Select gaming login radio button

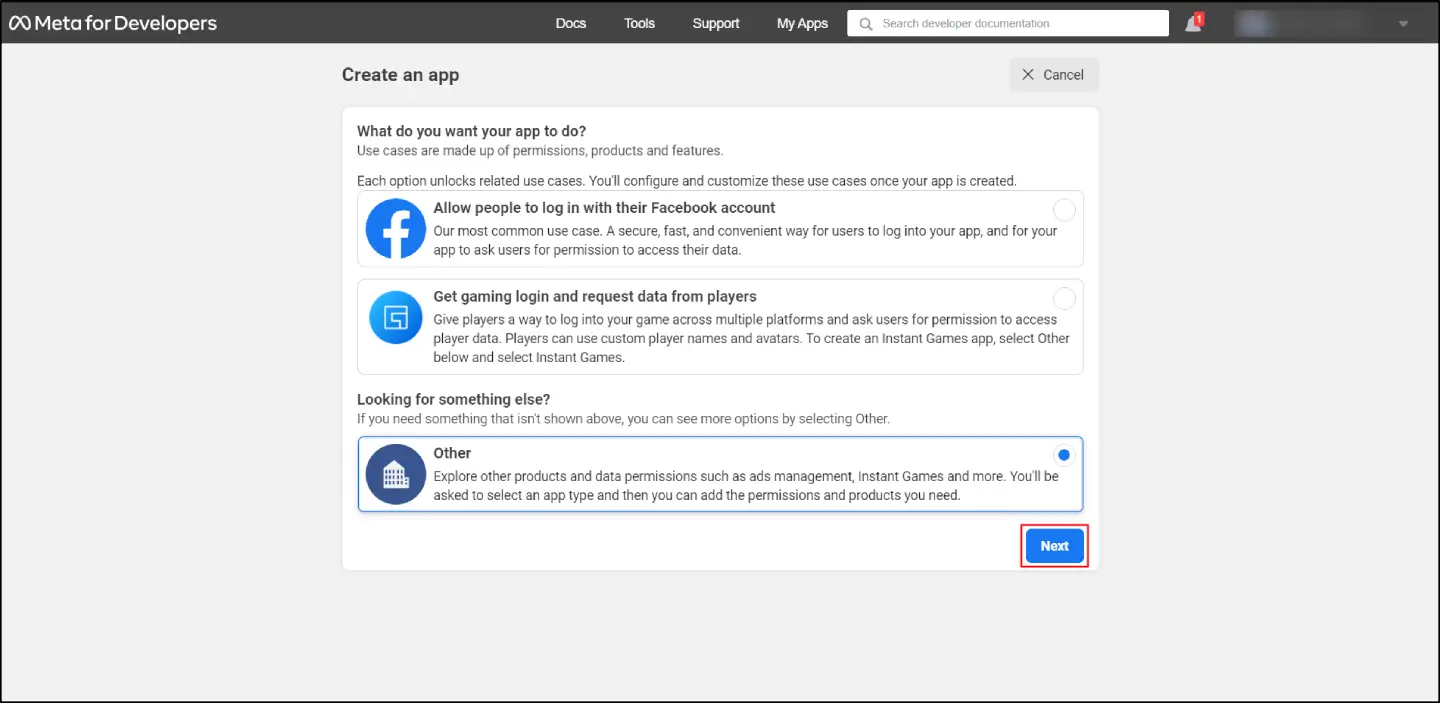[1064, 299]
